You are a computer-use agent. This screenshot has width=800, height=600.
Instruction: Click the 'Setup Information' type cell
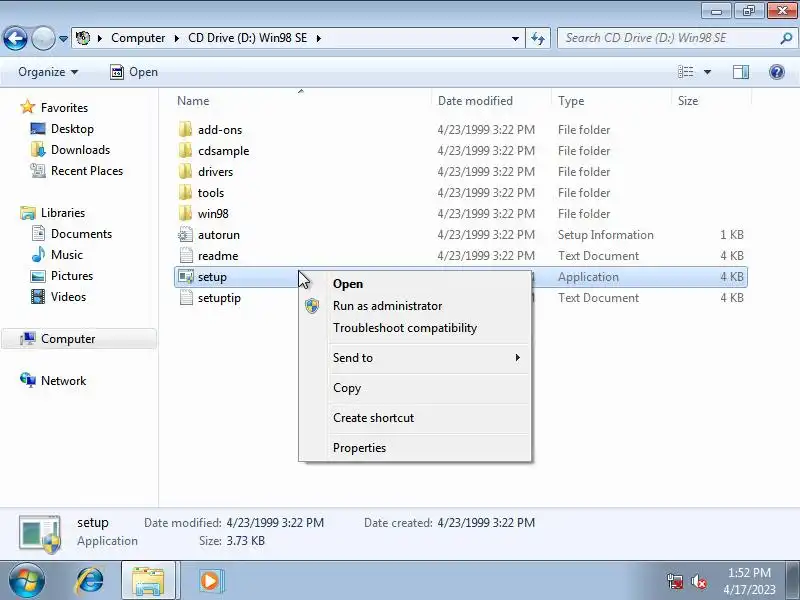coord(606,235)
